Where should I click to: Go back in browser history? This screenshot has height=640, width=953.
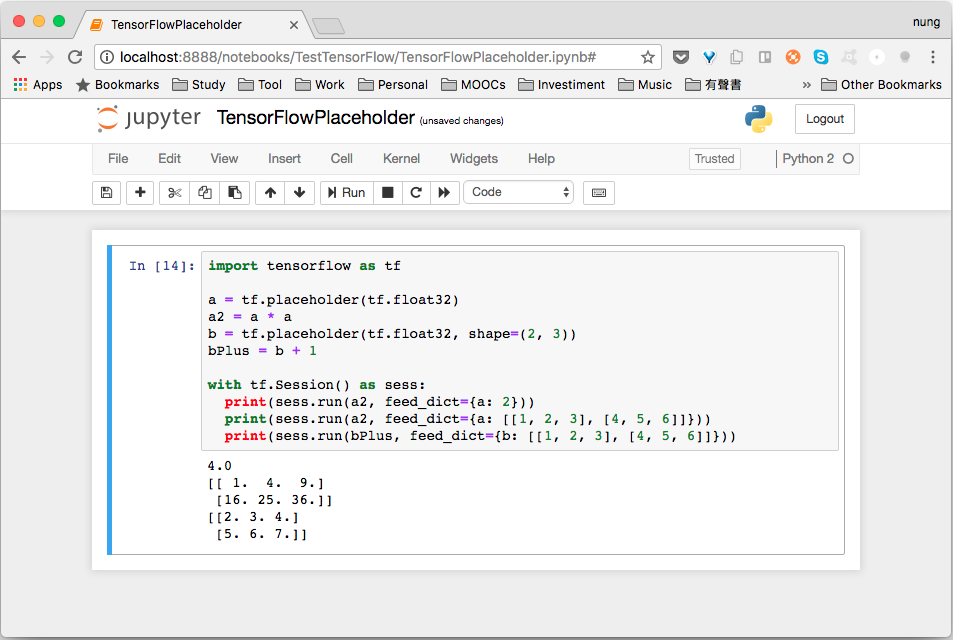(x=19, y=57)
